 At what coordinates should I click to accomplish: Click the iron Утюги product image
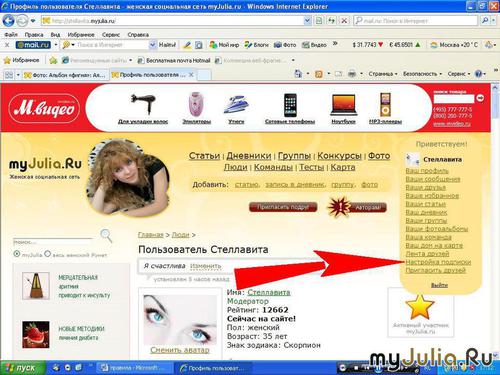(236, 105)
